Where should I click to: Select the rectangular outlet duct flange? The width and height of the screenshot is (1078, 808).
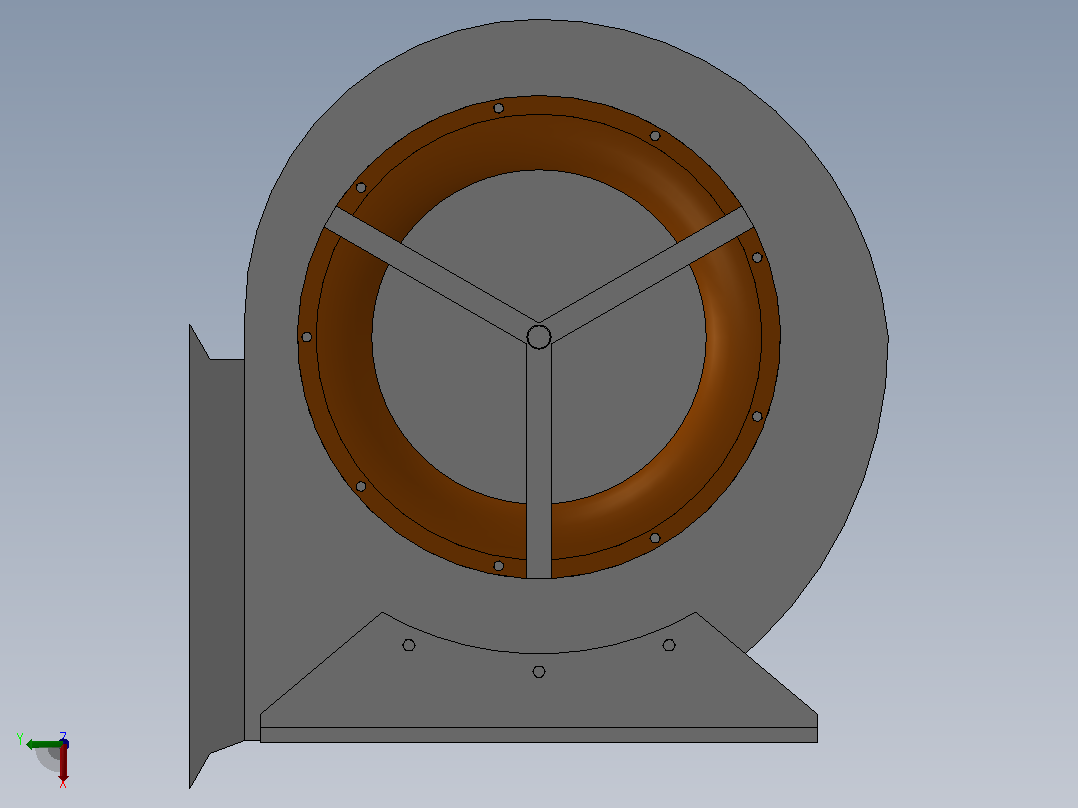(x=217, y=556)
